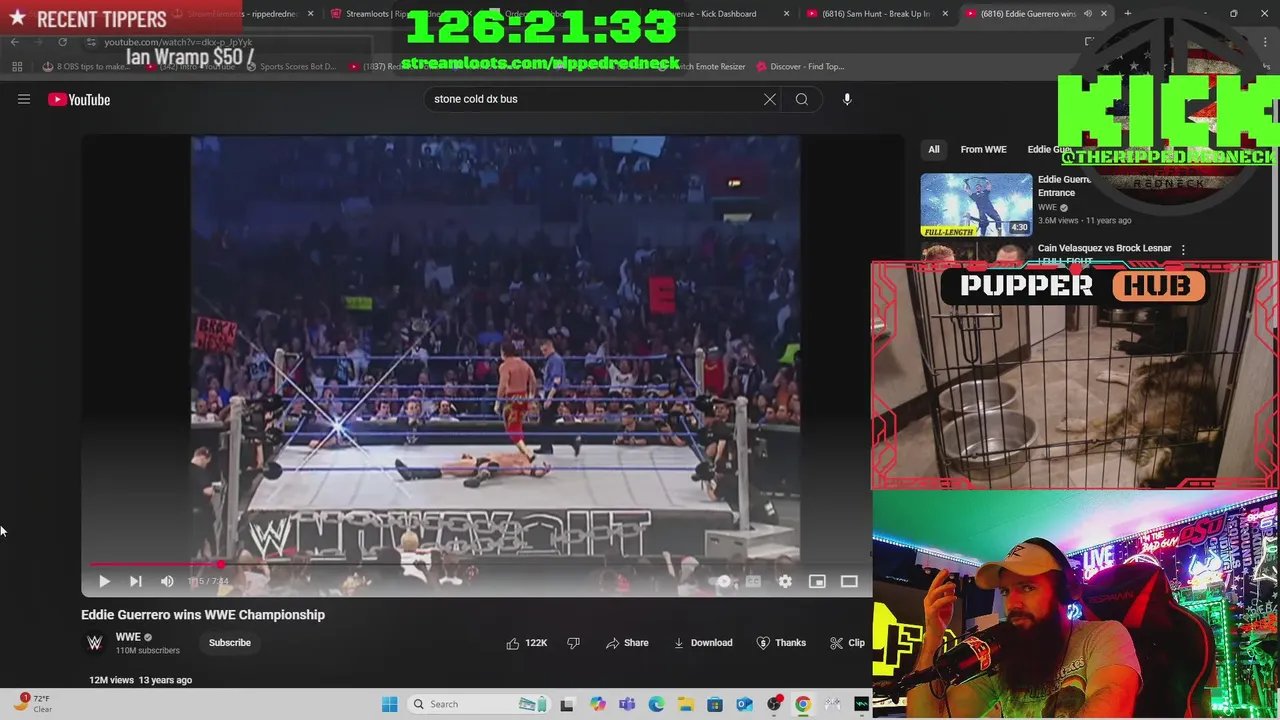Open the WWE channel avatar
This screenshot has height=720, width=1280.
point(95,643)
